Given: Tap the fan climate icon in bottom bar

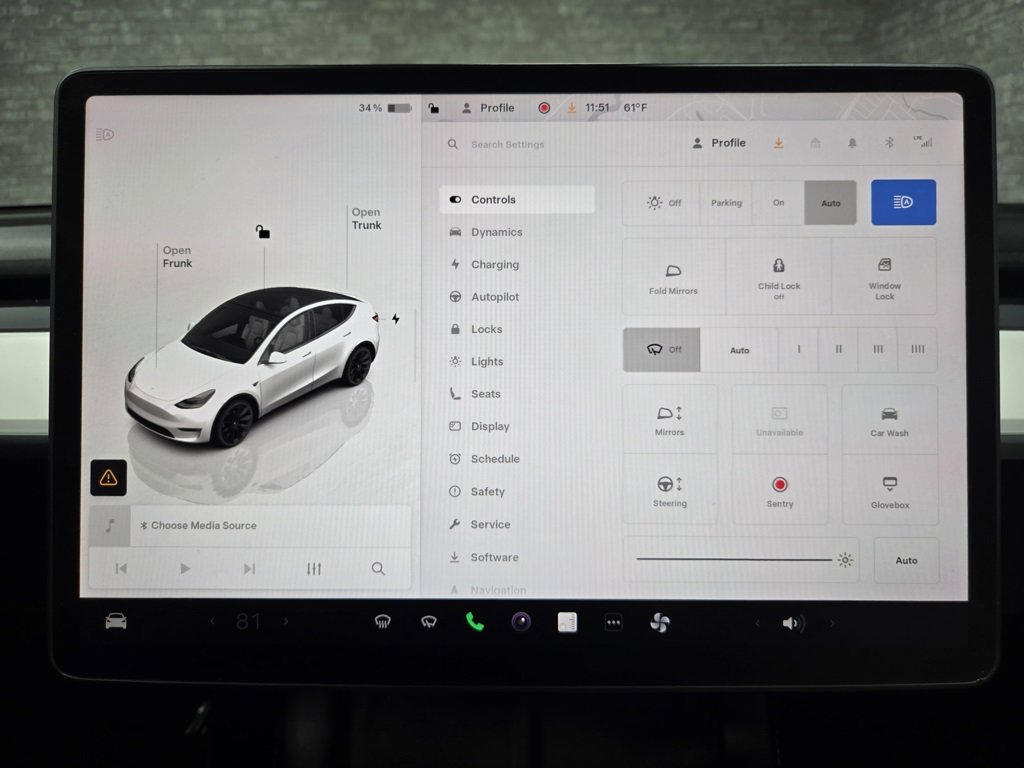Looking at the screenshot, I should click(658, 622).
